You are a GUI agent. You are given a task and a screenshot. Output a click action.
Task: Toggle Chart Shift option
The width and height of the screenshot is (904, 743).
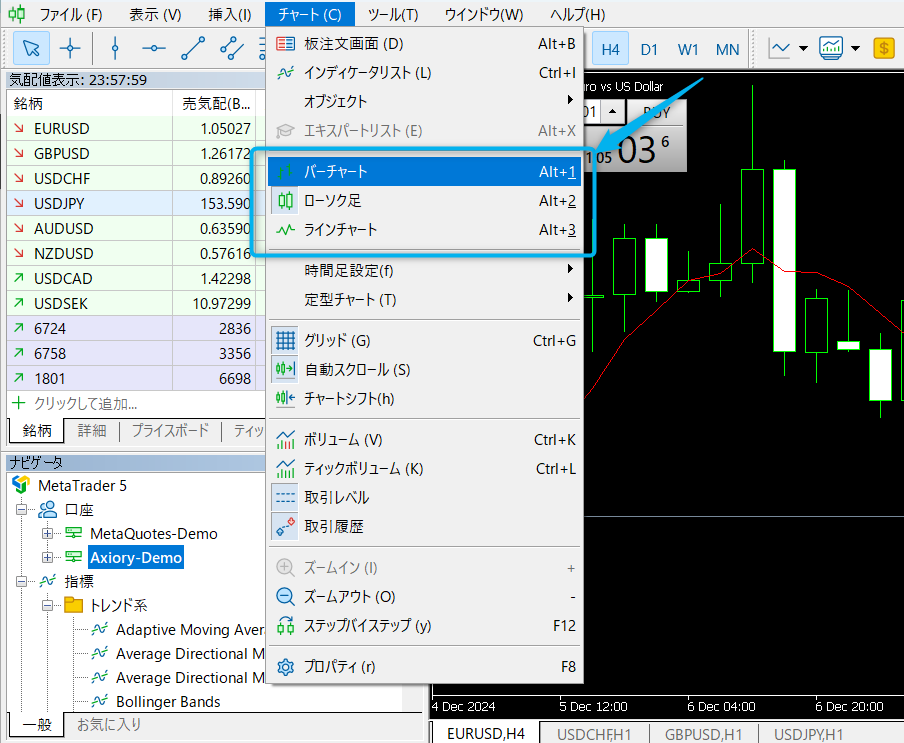[x=425, y=398]
